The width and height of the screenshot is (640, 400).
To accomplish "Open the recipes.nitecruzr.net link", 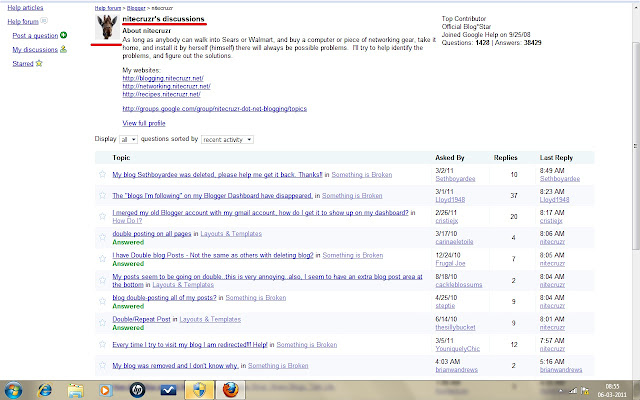I will [162, 94].
